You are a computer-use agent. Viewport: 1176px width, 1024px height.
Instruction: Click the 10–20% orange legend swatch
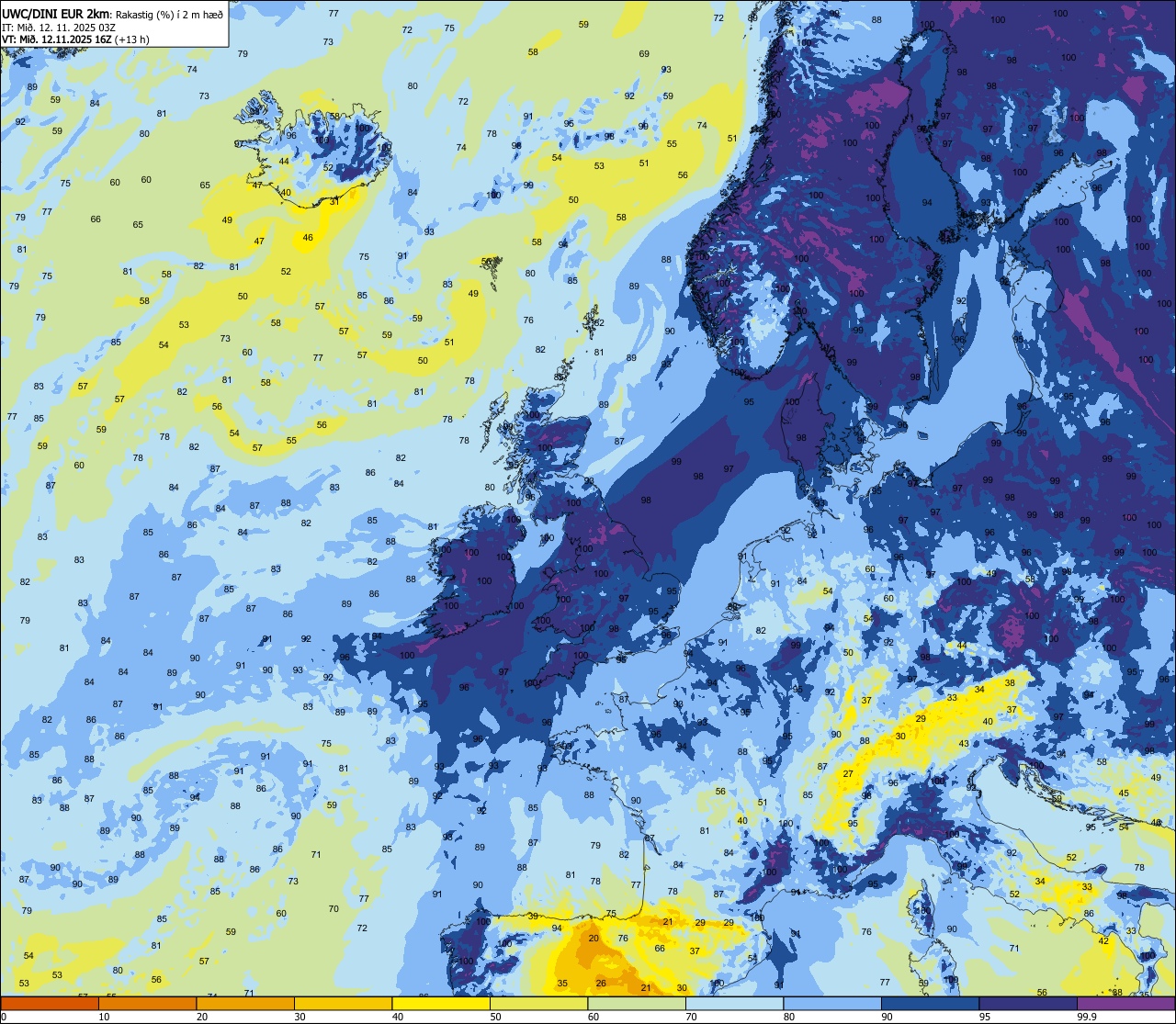[x=147, y=1003]
